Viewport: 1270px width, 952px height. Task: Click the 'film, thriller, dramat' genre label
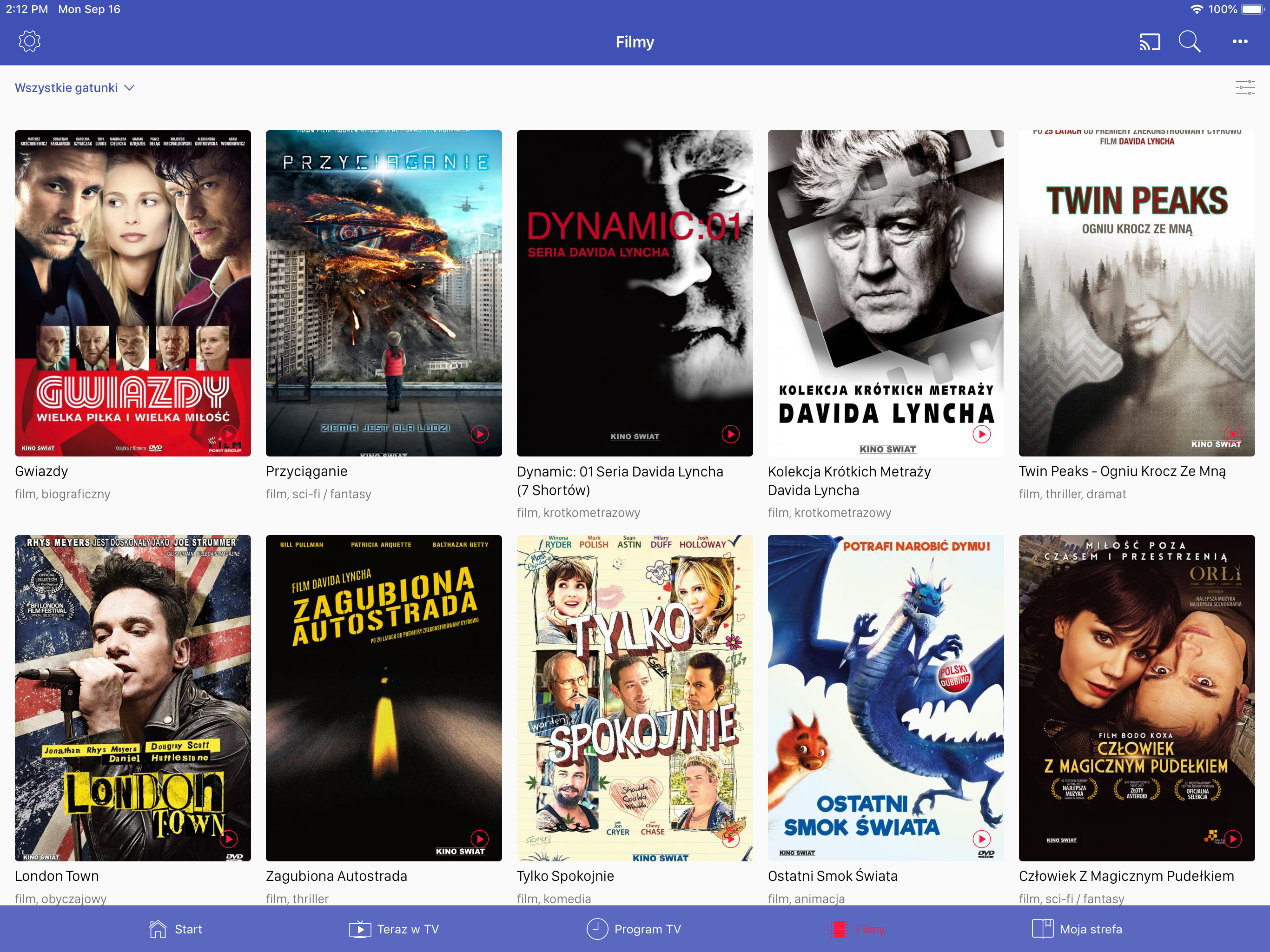point(1072,494)
